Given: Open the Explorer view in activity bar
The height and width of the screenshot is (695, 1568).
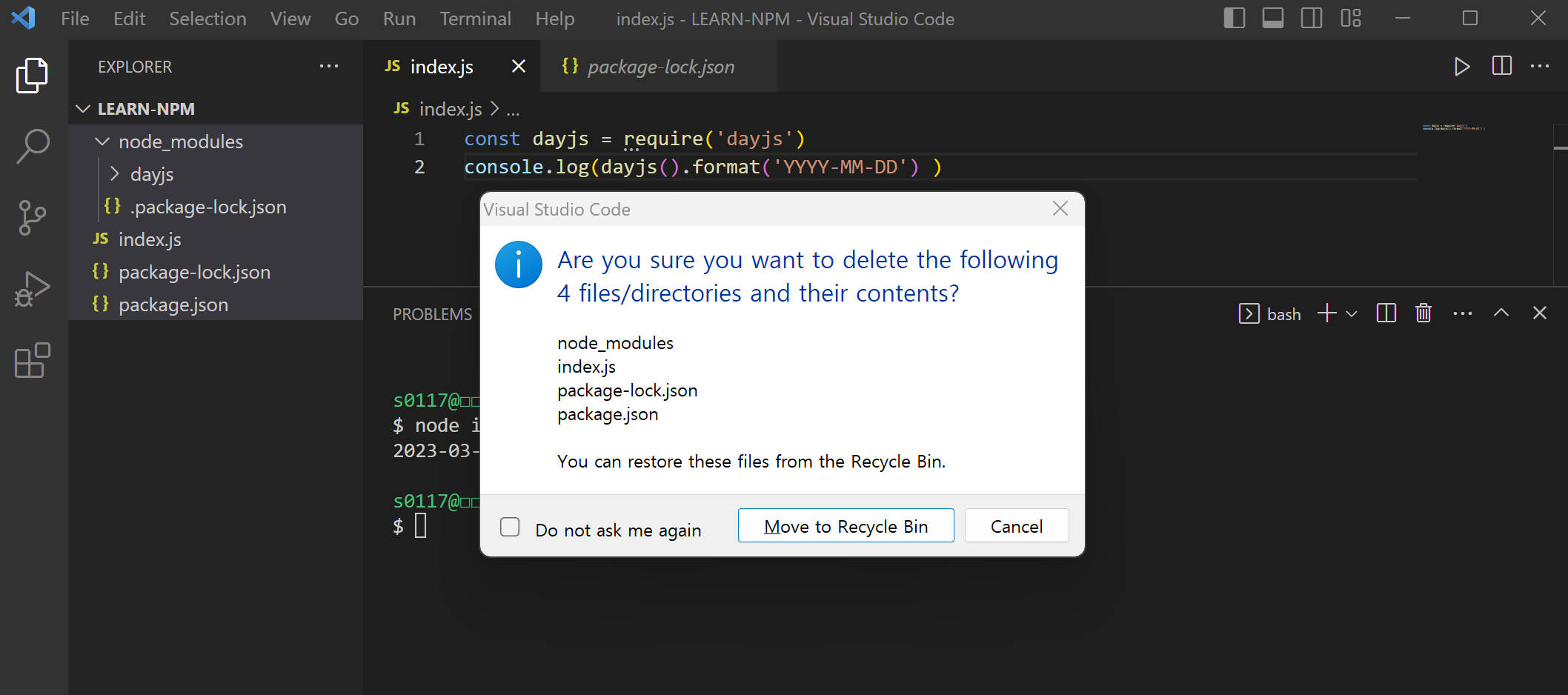Looking at the screenshot, I should pos(33,75).
